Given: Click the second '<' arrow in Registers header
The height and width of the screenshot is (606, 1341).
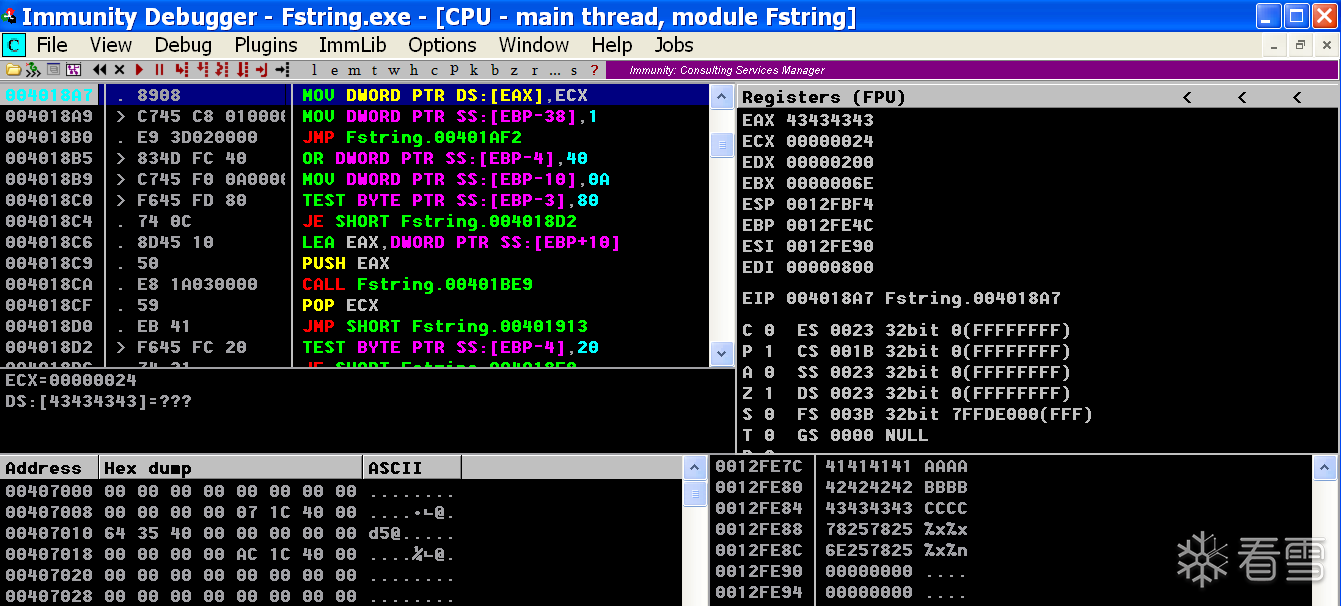Looking at the screenshot, I should 1242,97.
